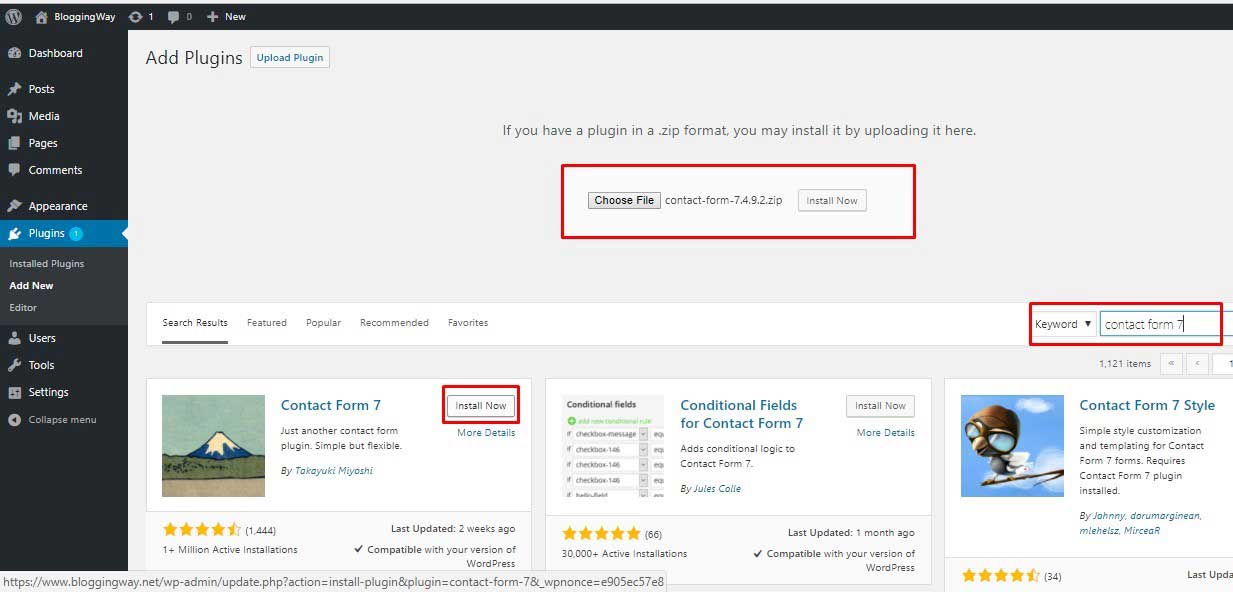
Task: Click the Media library icon
Action: 14,116
